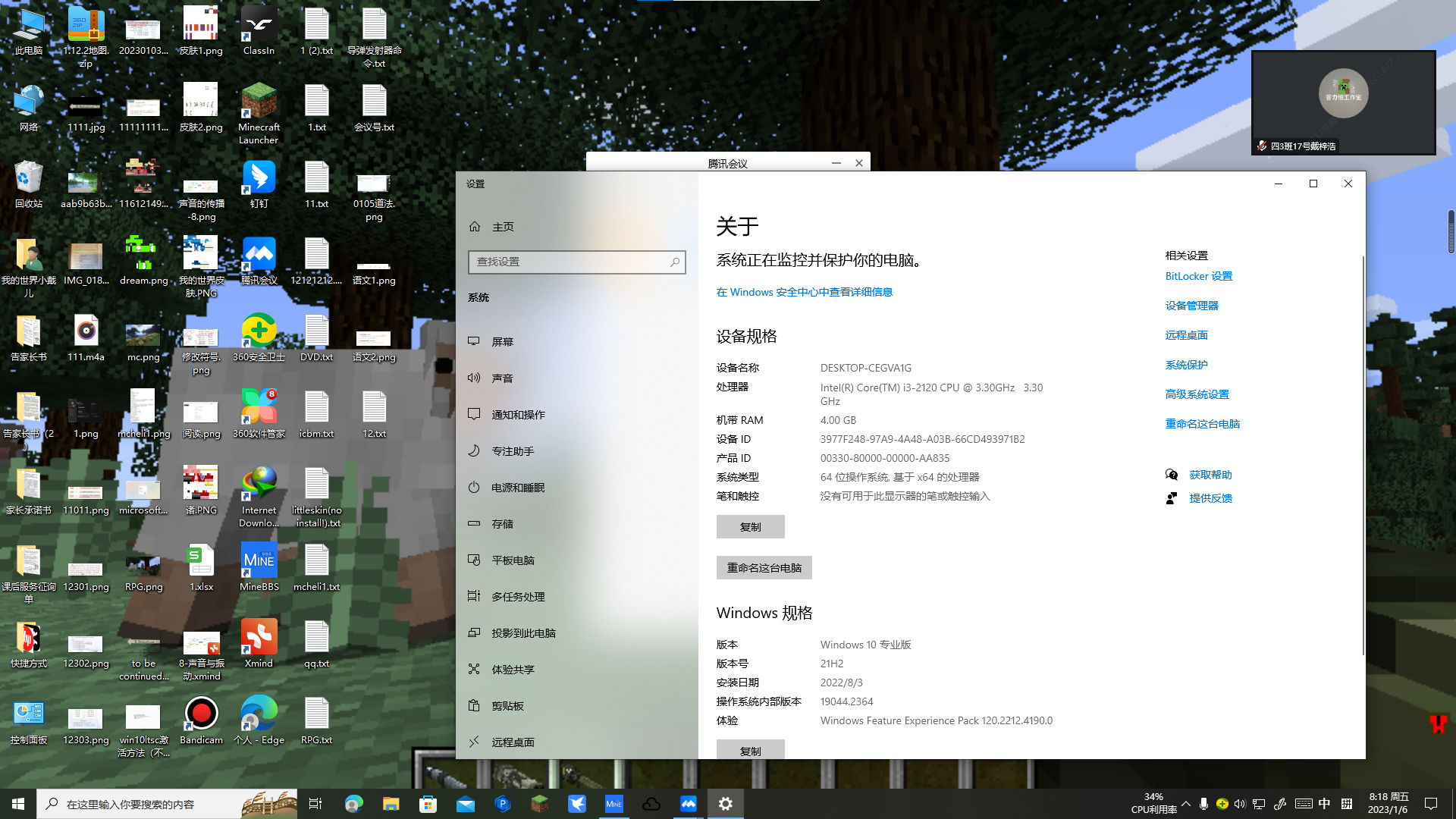Open BitLocker settings link
The image size is (1456, 819).
pos(1199,277)
